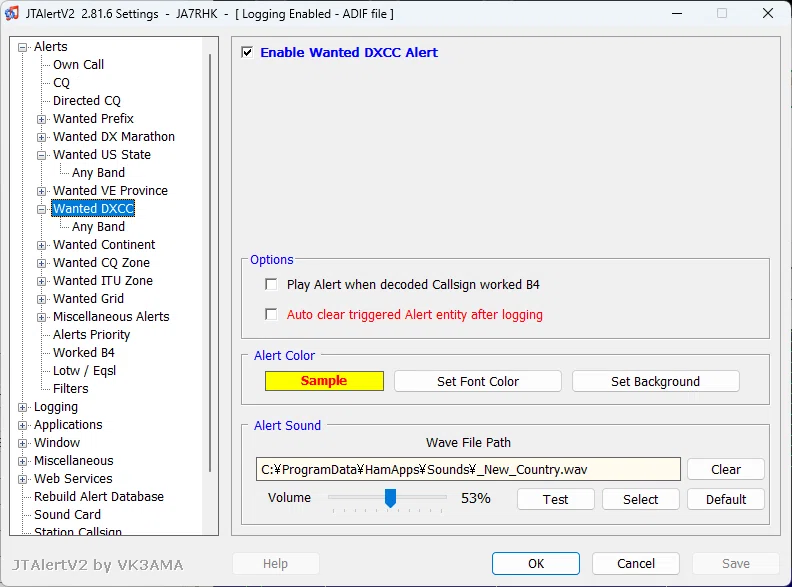Select Wanted US State item
Viewport: 792px width, 587px height.
[102, 155]
